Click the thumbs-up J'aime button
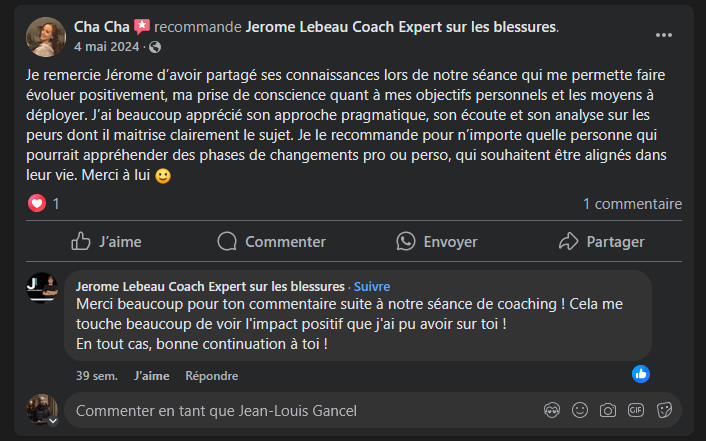 (106, 241)
